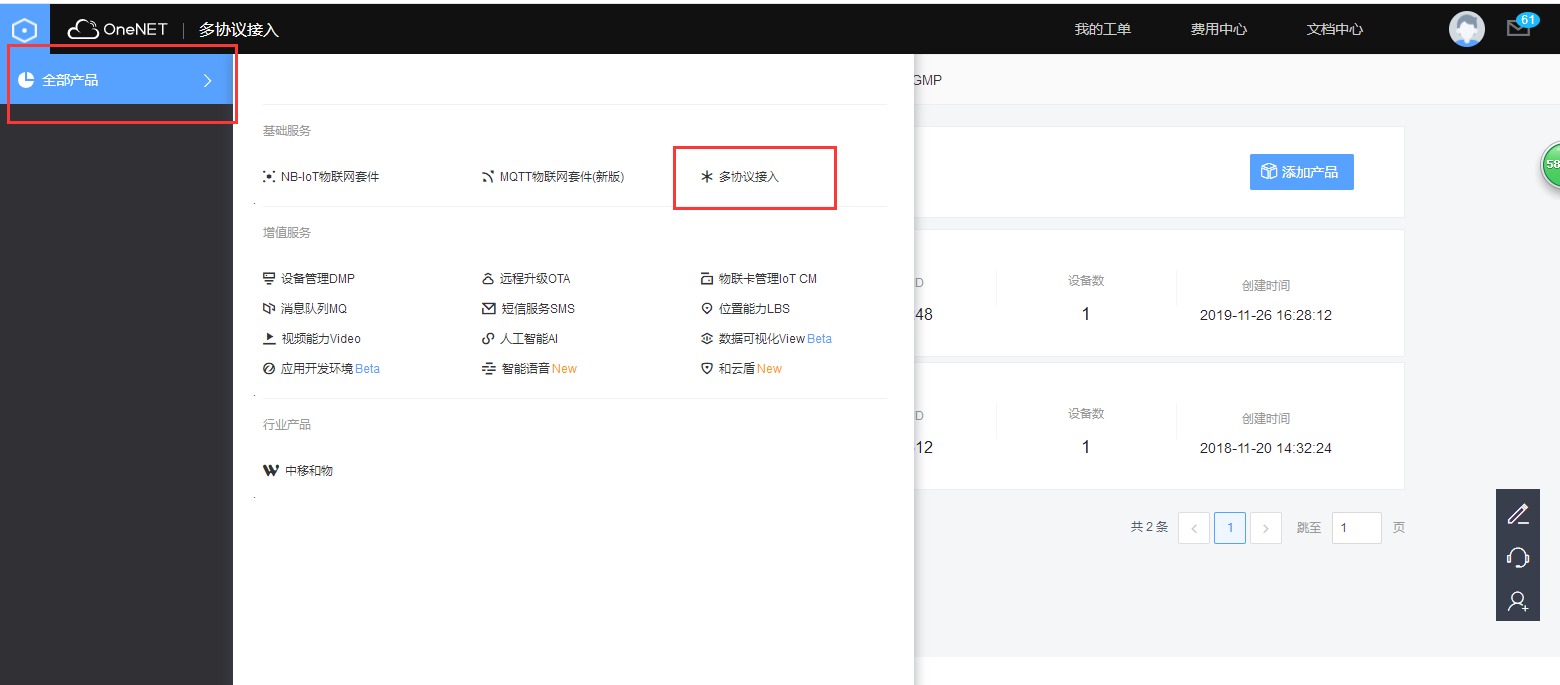Click the 人工智能AI icon

click(488, 338)
